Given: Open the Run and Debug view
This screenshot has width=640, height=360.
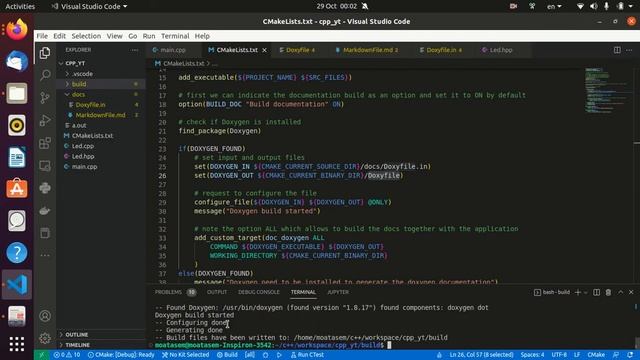Looking at the screenshot, I should point(45,120).
